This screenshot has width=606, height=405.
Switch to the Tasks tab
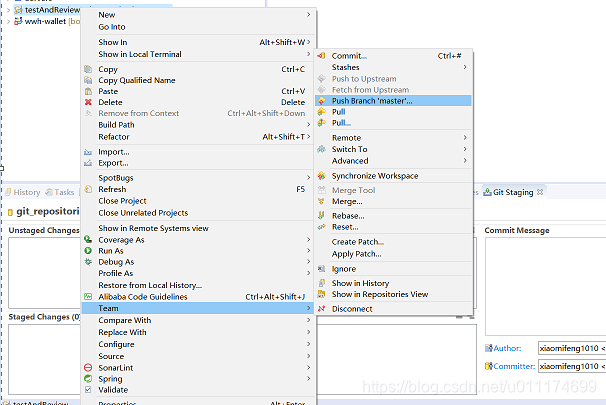(x=60, y=192)
